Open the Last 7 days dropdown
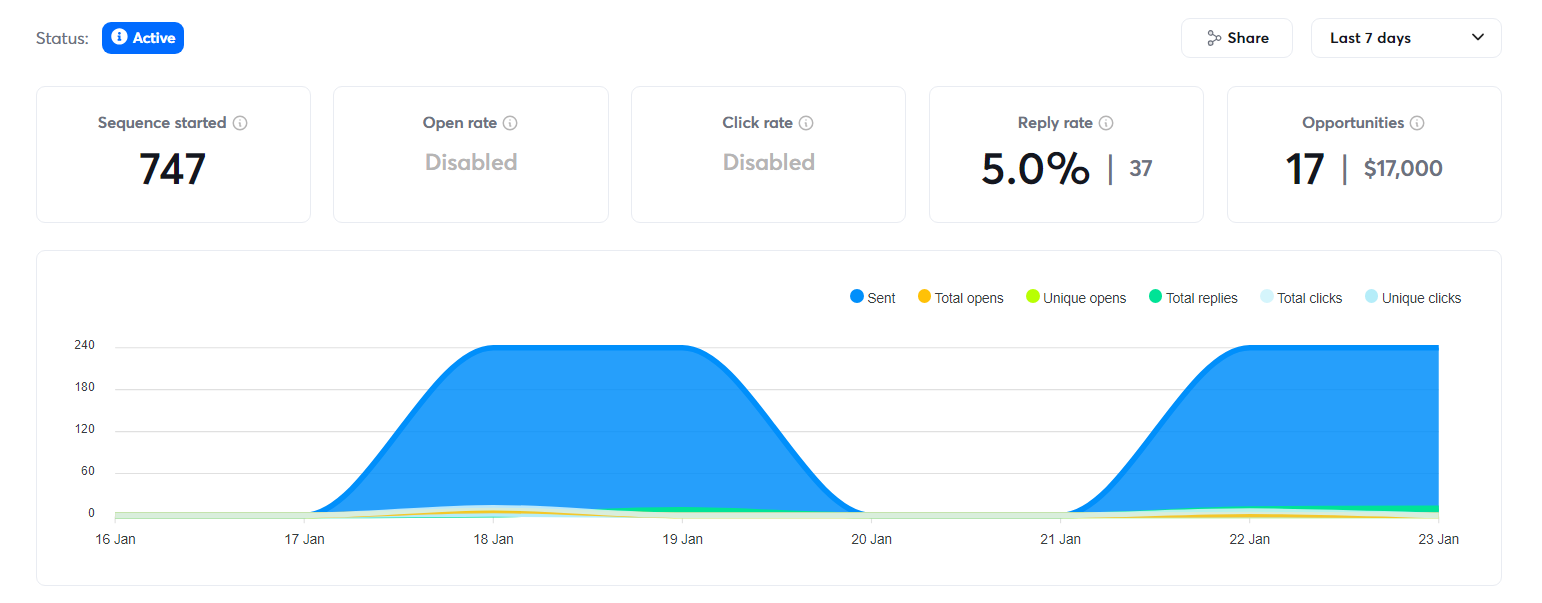Image resolution: width=1542 pixels, height=603 pixels. [1405, 38]
